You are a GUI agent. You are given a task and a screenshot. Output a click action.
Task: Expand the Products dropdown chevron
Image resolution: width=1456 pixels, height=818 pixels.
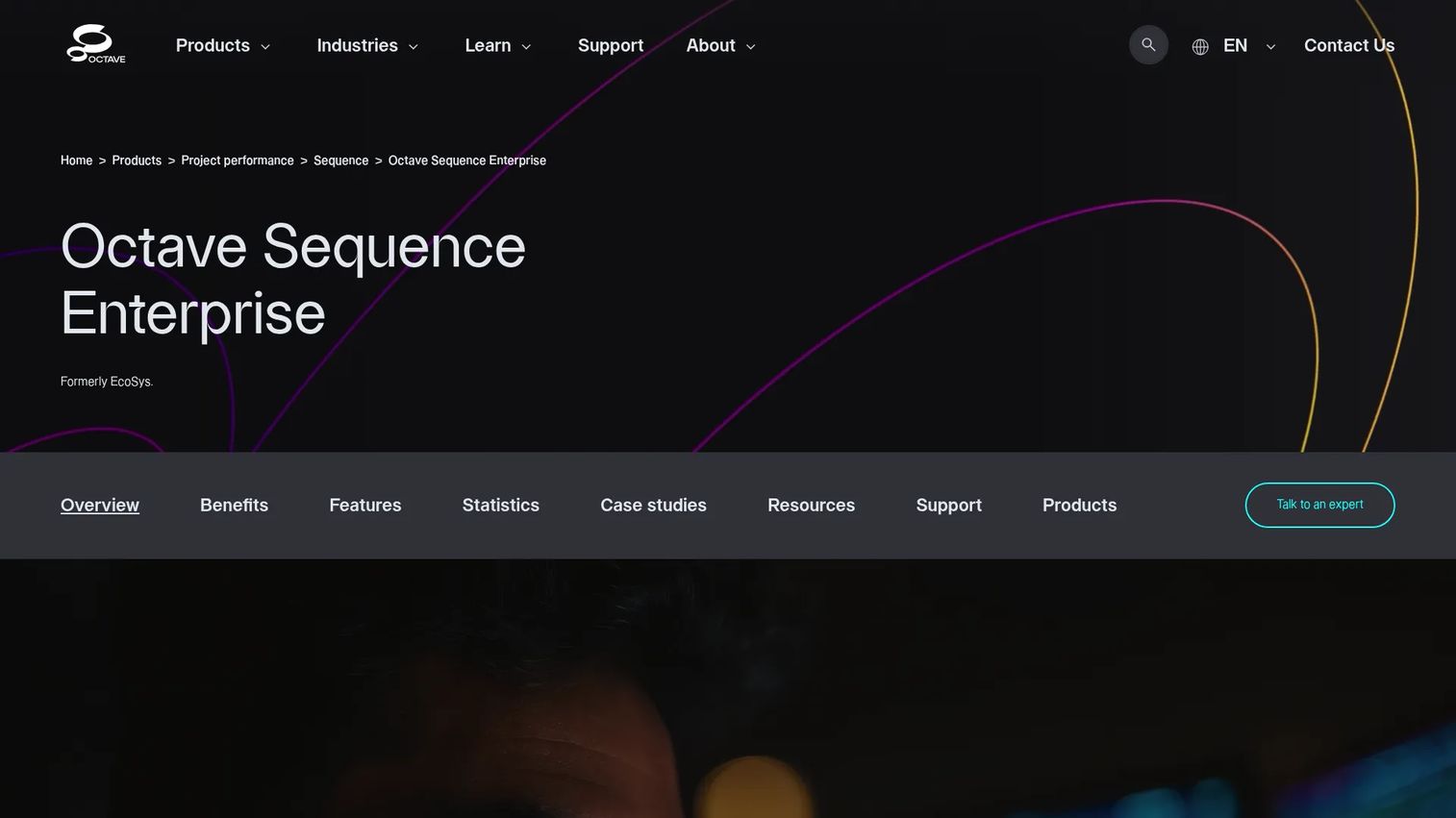coord(265,47)
